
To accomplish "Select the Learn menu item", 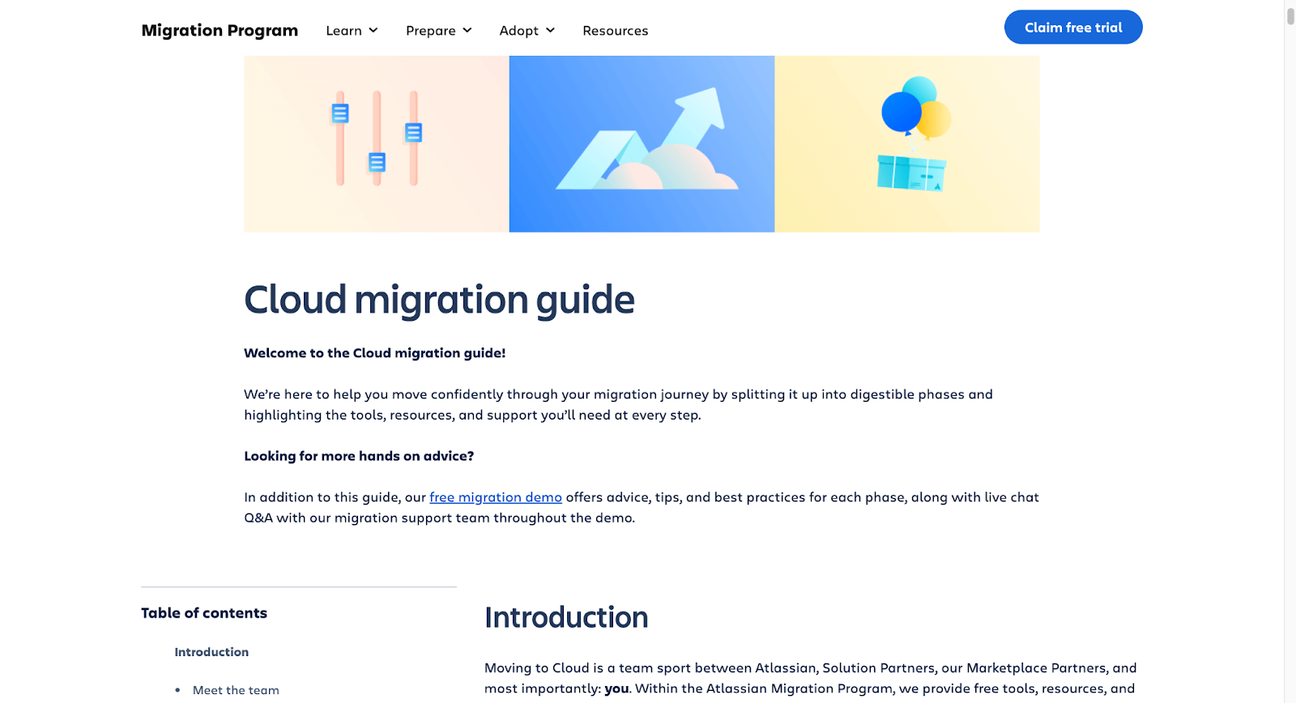I will (343, 30).
